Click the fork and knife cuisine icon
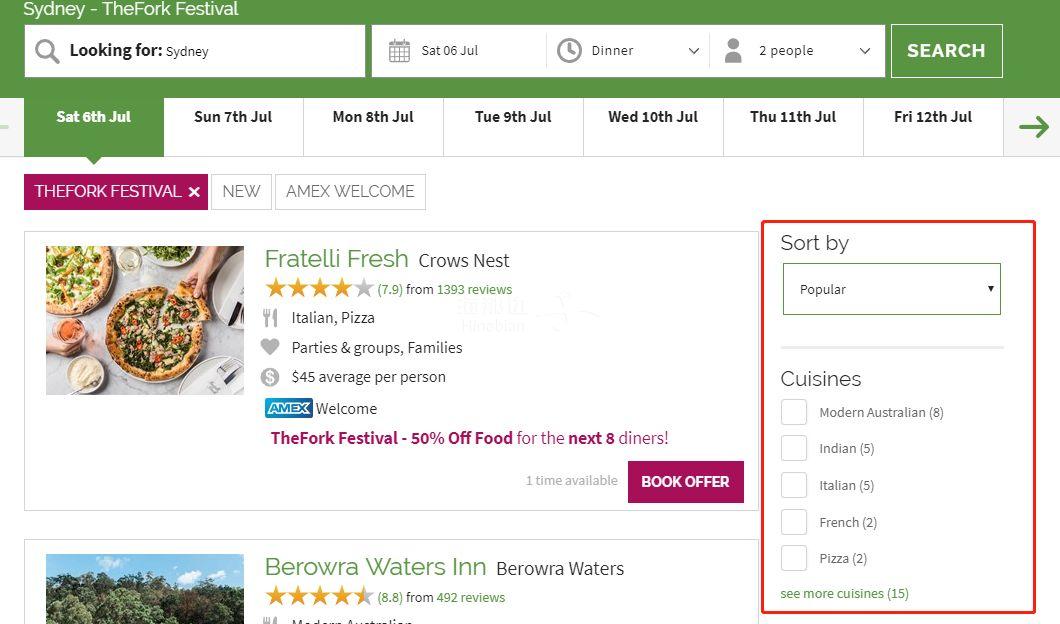1060x624 pixels. point(270,318)
